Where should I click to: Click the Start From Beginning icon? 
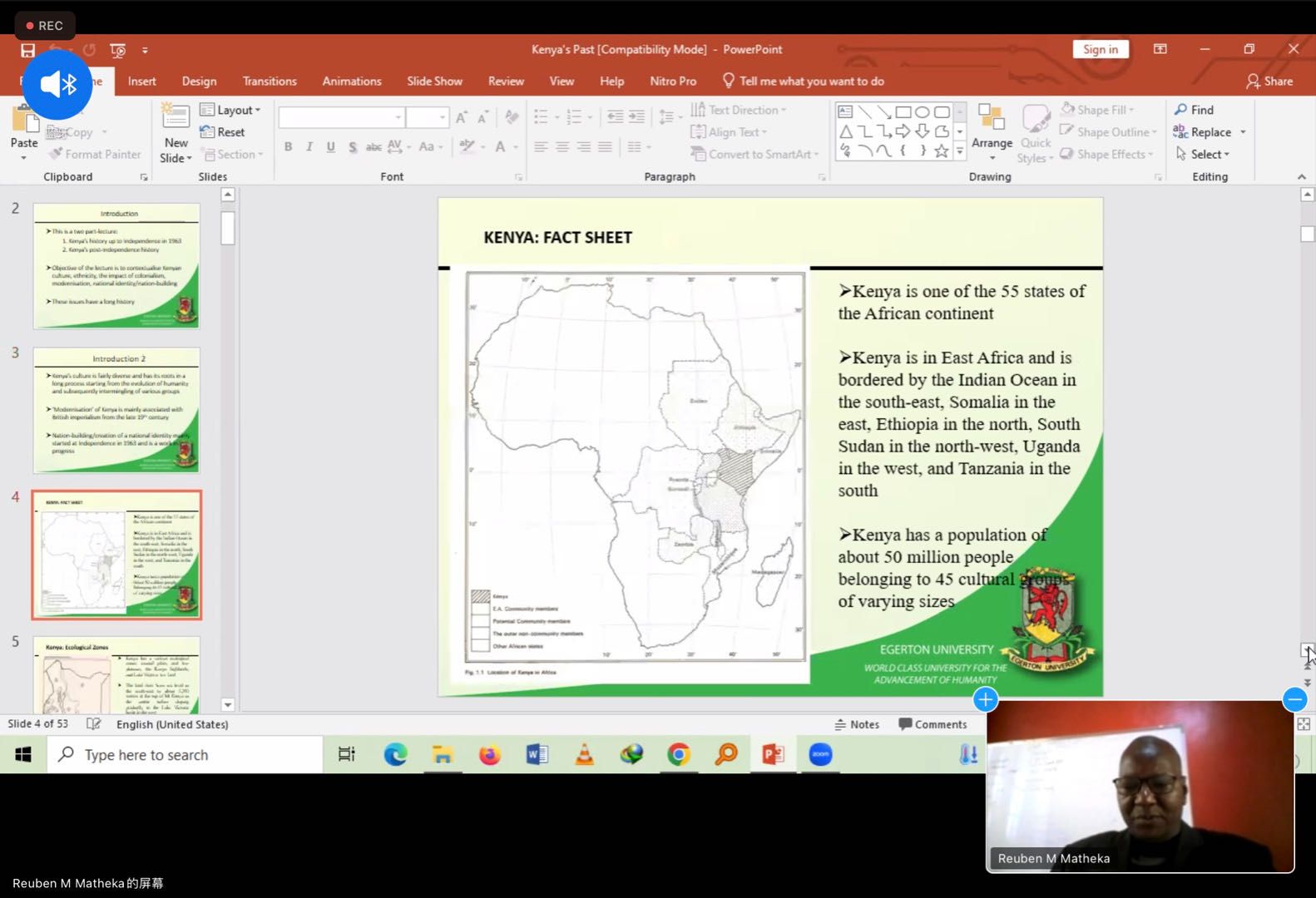(x=118, y=50)
